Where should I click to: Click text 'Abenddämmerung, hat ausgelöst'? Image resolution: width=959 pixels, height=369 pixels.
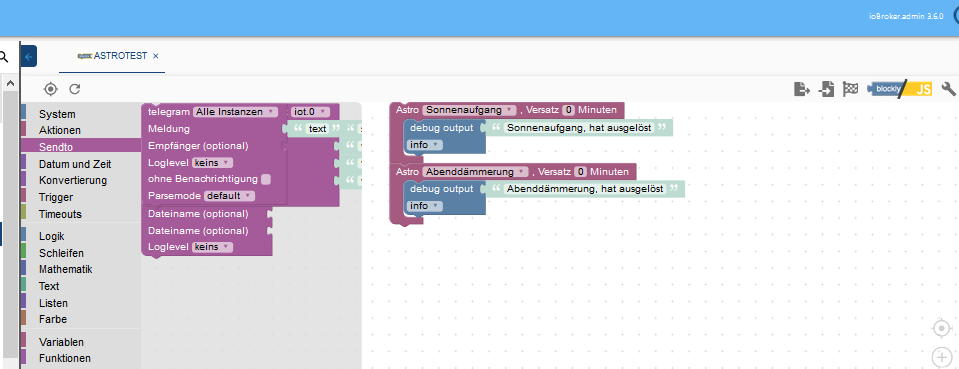click(585, 189)
